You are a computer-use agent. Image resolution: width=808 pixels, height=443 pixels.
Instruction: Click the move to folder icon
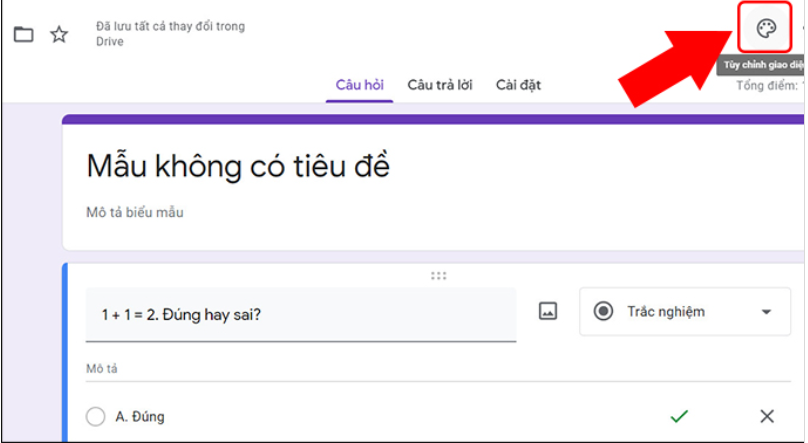click(x=23, y=35)
